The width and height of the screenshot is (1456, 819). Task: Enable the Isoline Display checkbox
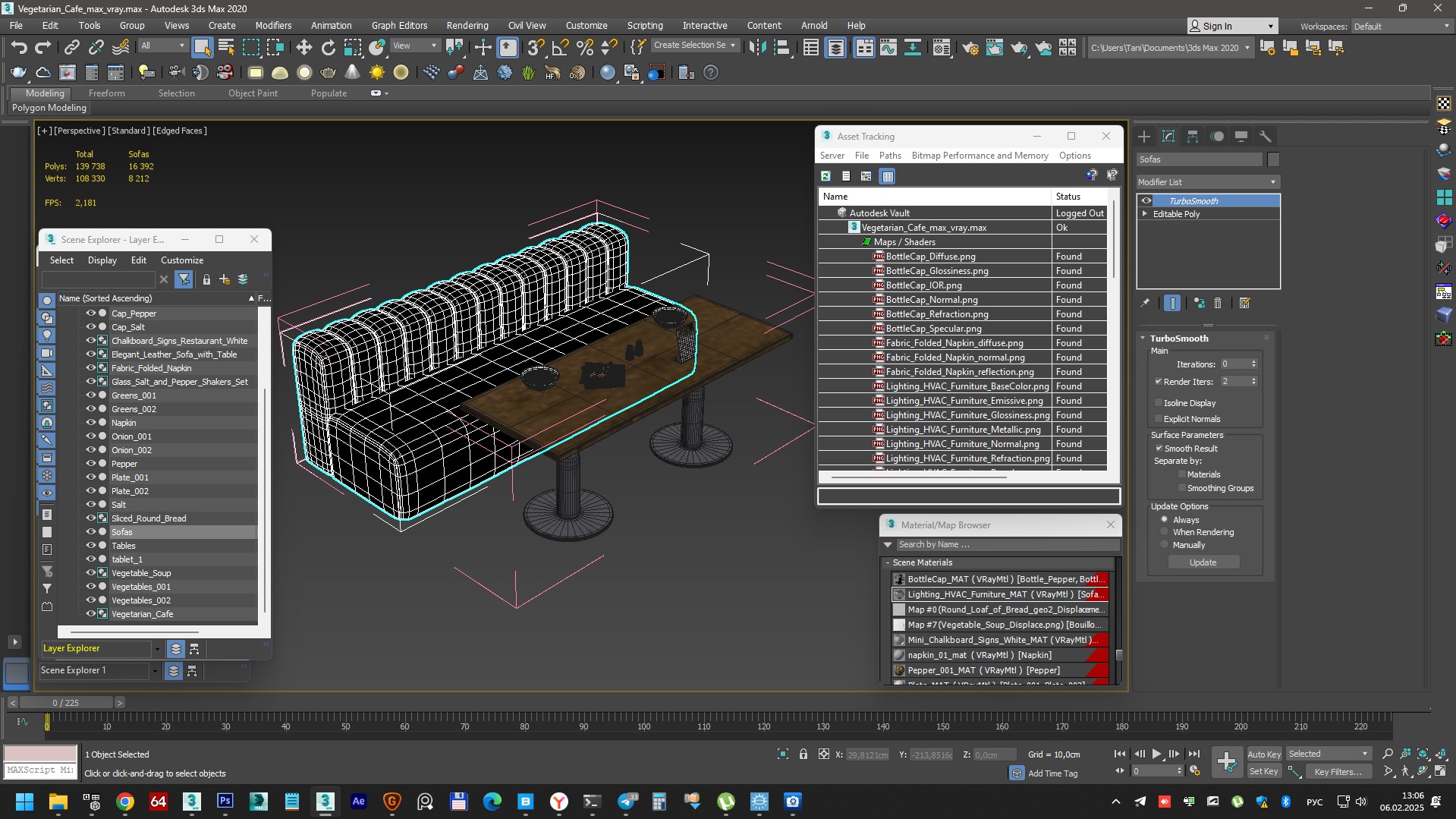(1159, 403)
